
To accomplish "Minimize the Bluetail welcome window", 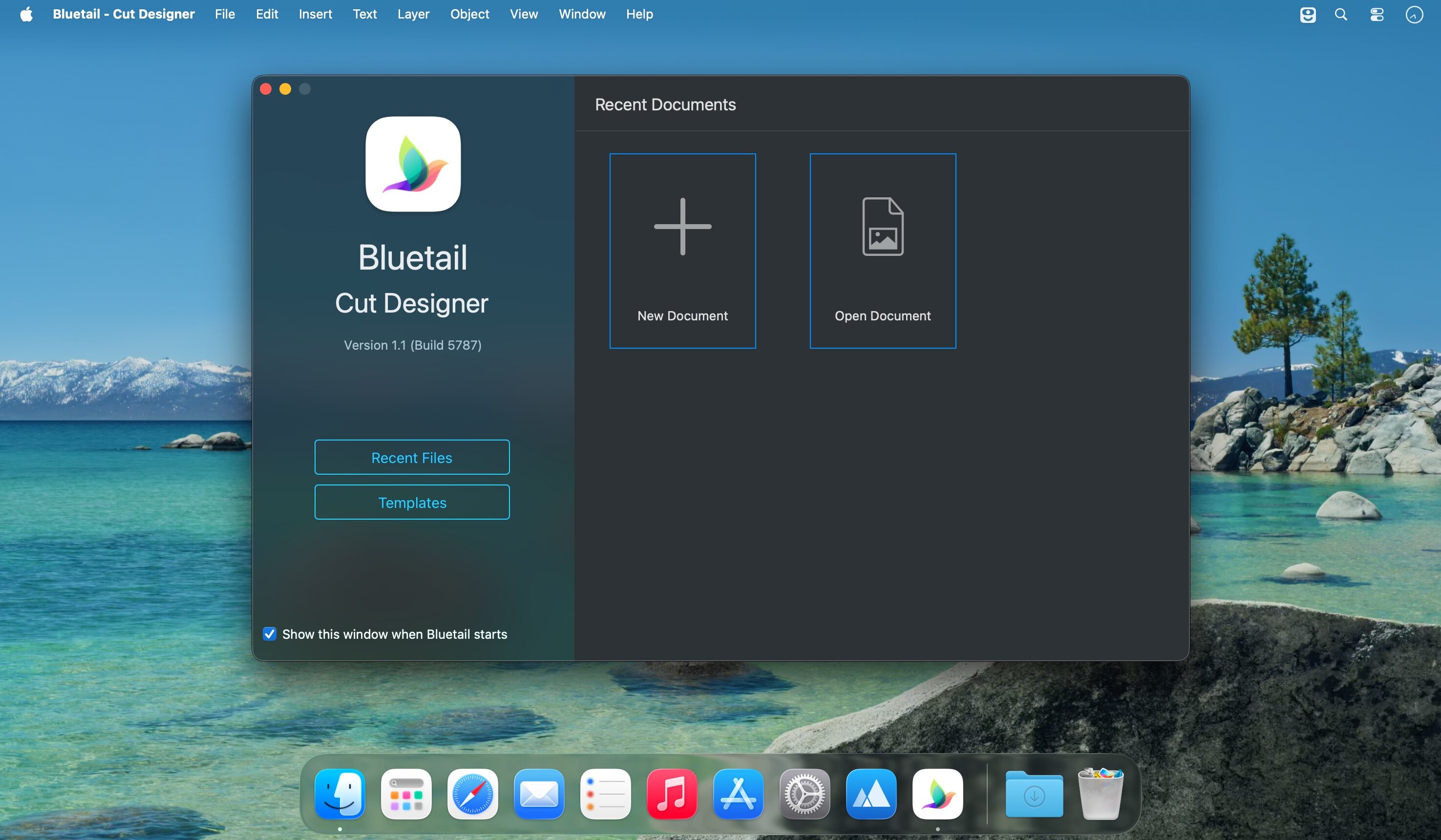I will pos(285,88).
